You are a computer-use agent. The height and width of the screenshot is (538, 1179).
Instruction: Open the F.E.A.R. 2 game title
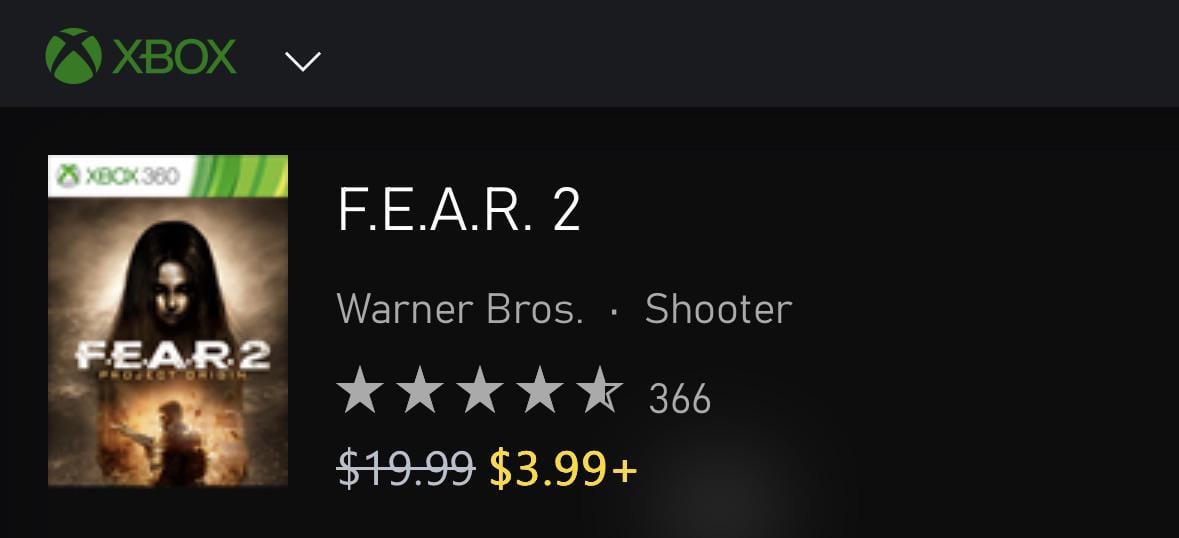(x=459, y=209)
